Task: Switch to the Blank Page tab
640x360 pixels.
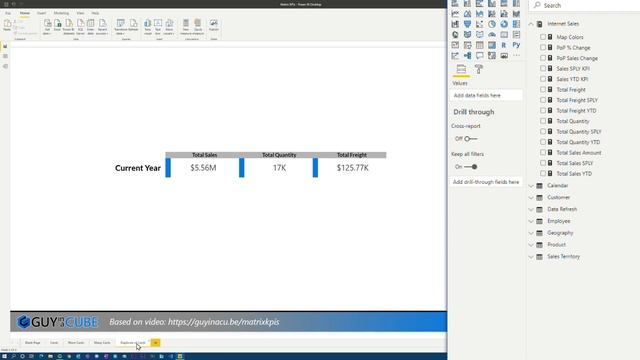Action: point(33,343)
